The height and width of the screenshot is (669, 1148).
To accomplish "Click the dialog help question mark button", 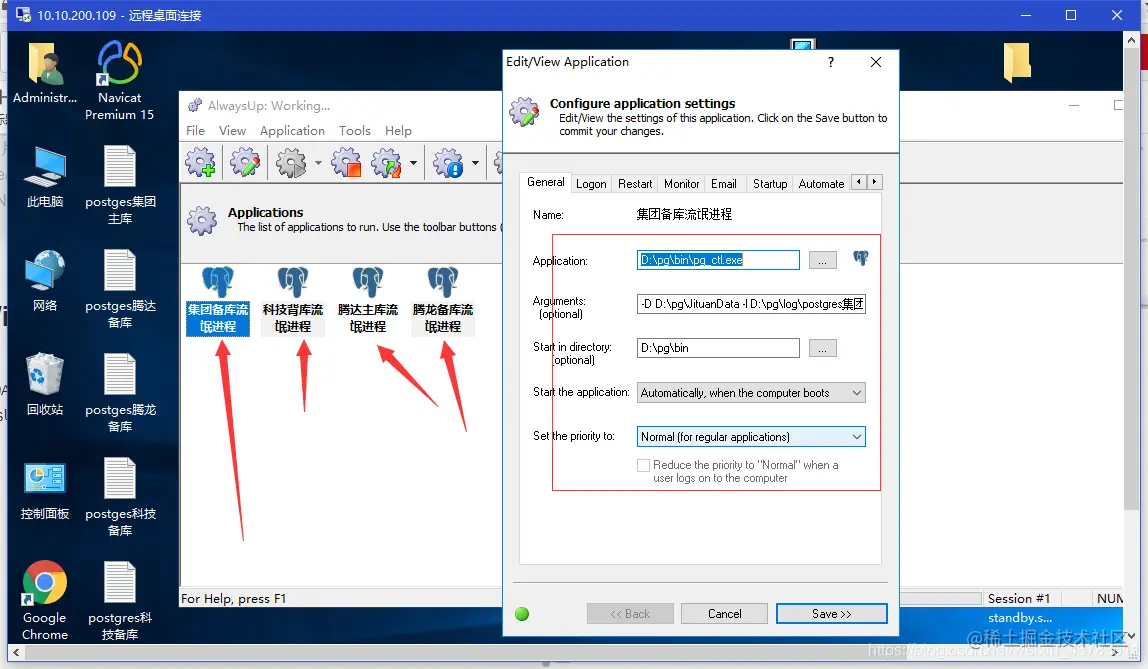I will coord(830,62).
